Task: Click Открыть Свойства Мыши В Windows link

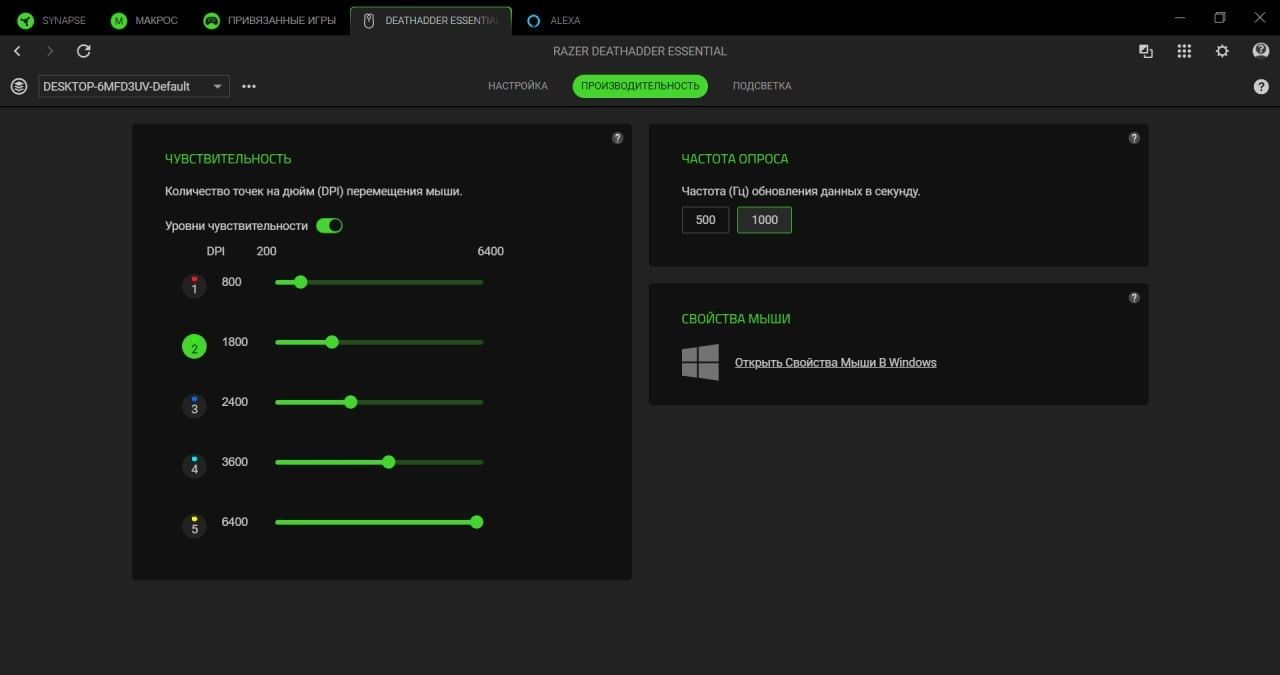Action: click(835, 363)
